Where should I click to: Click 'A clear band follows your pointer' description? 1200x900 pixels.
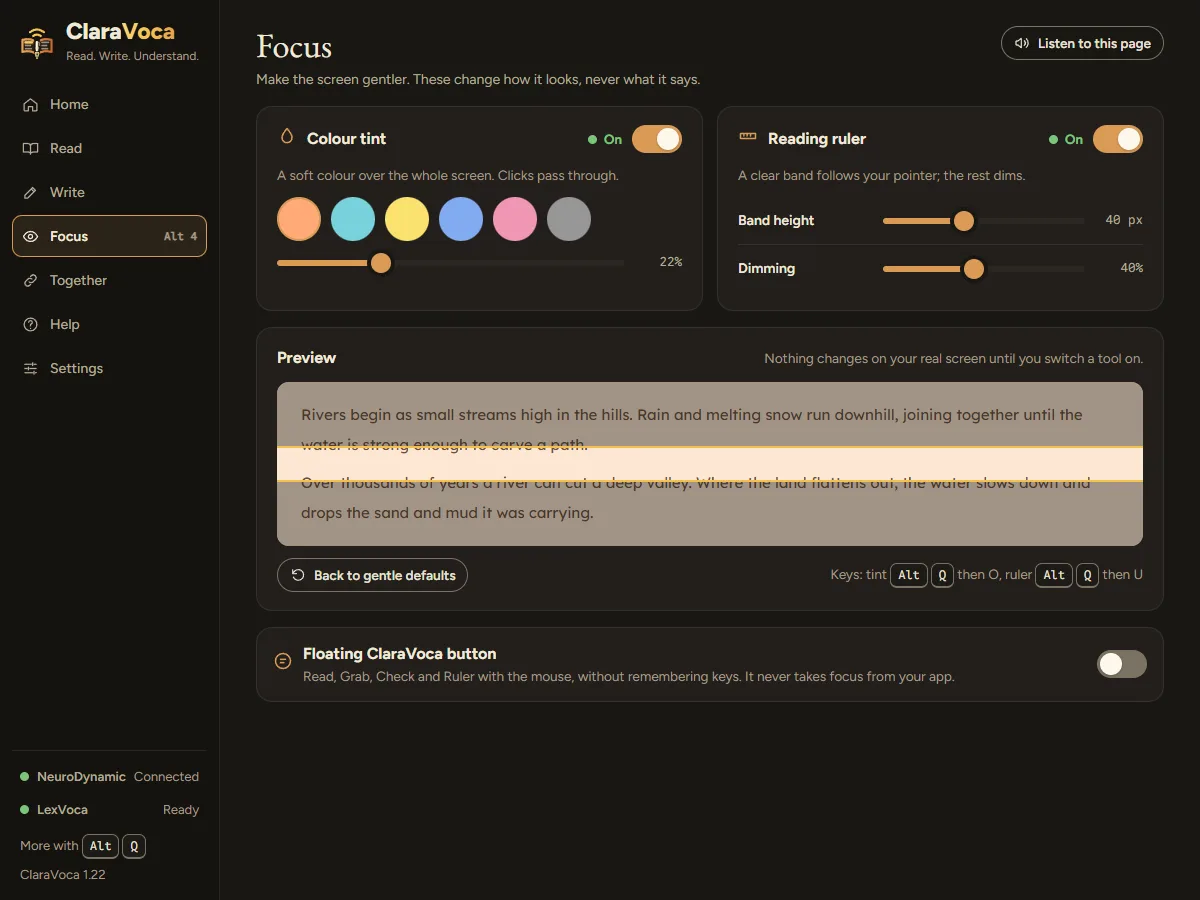click(x=882, y=175)
